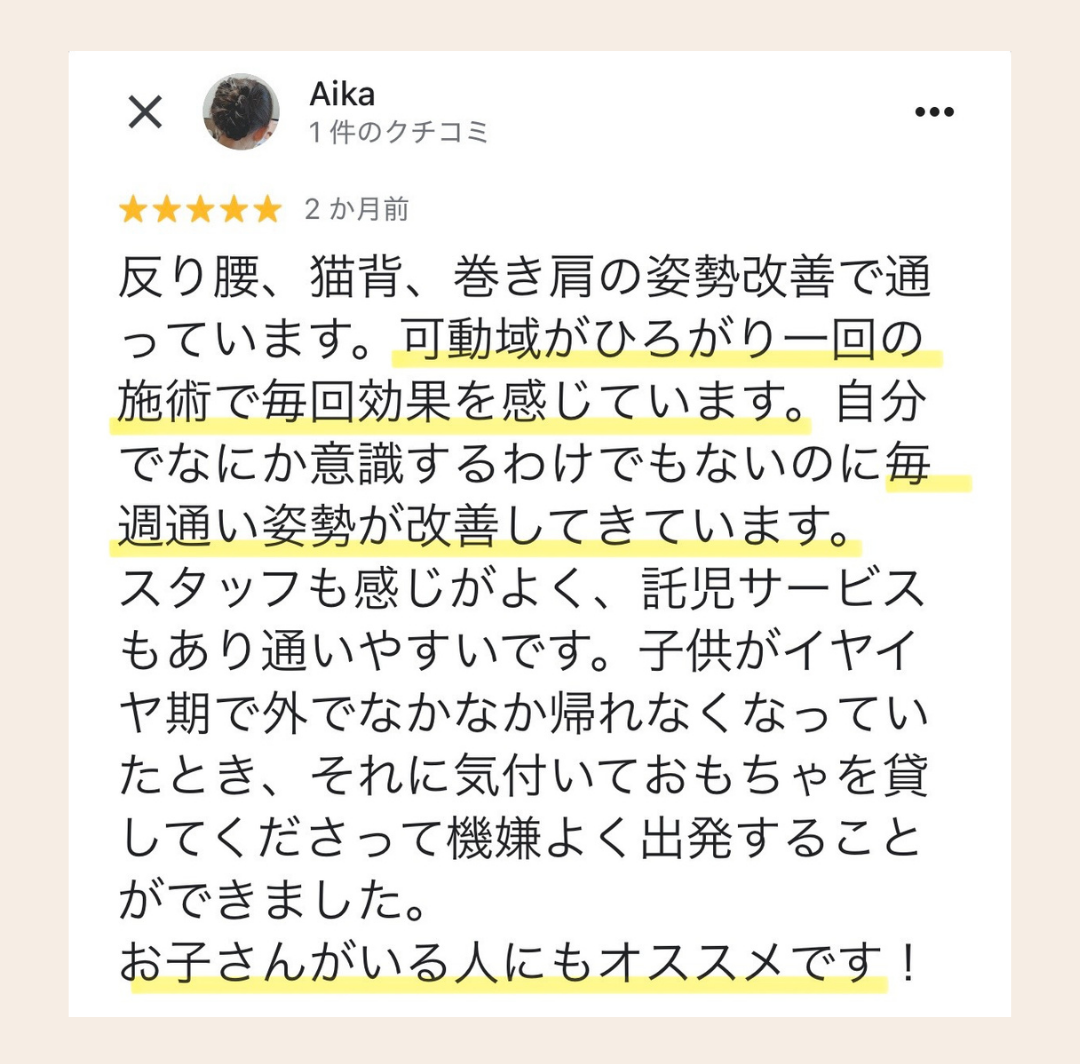Open the 1 件のクチコミ link
Screen dimensions: 1080x1064
pos(399,132)
